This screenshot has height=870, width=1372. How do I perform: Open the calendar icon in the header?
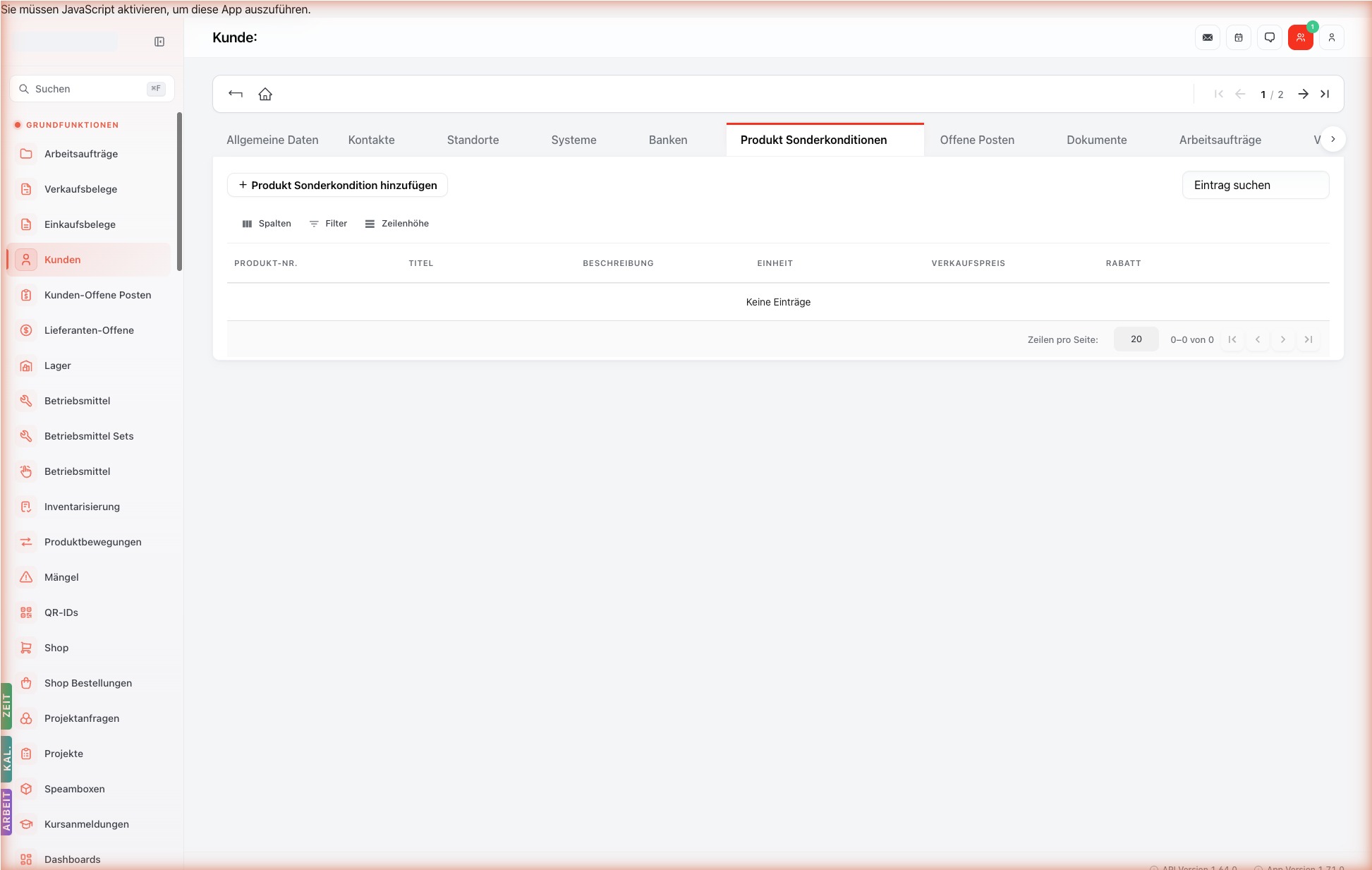point(1239,37)
